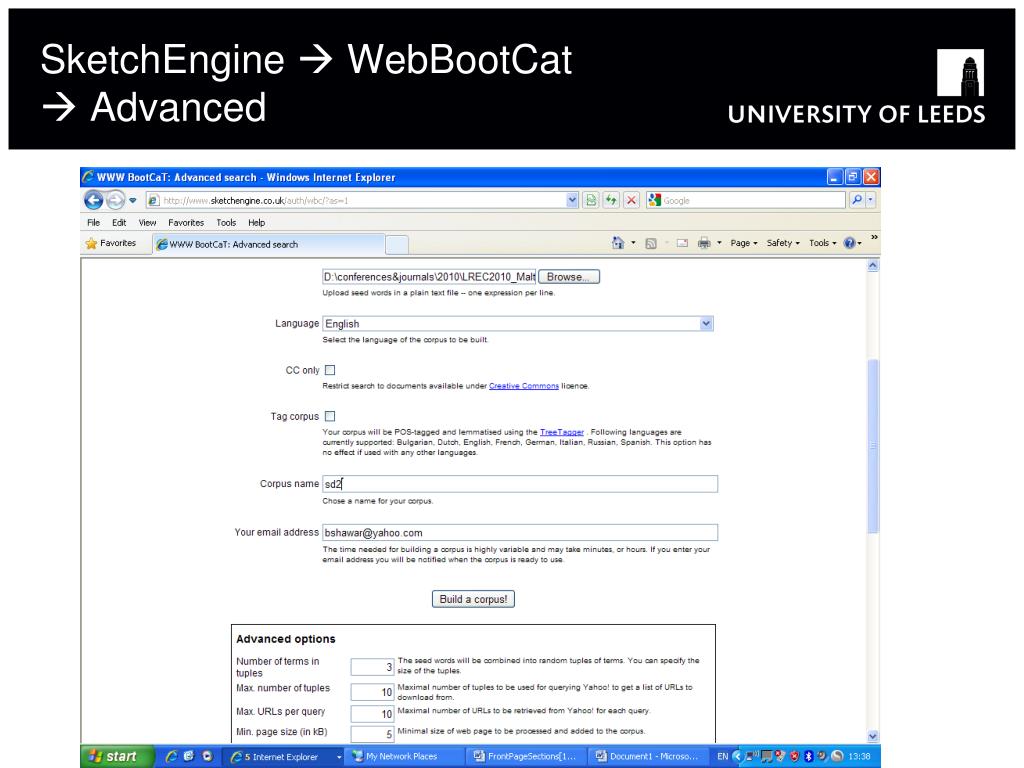This screenshot has height=768, width=1024.
Task: Expand the Print dropdown arrow
Action: (x=720, y=243)
